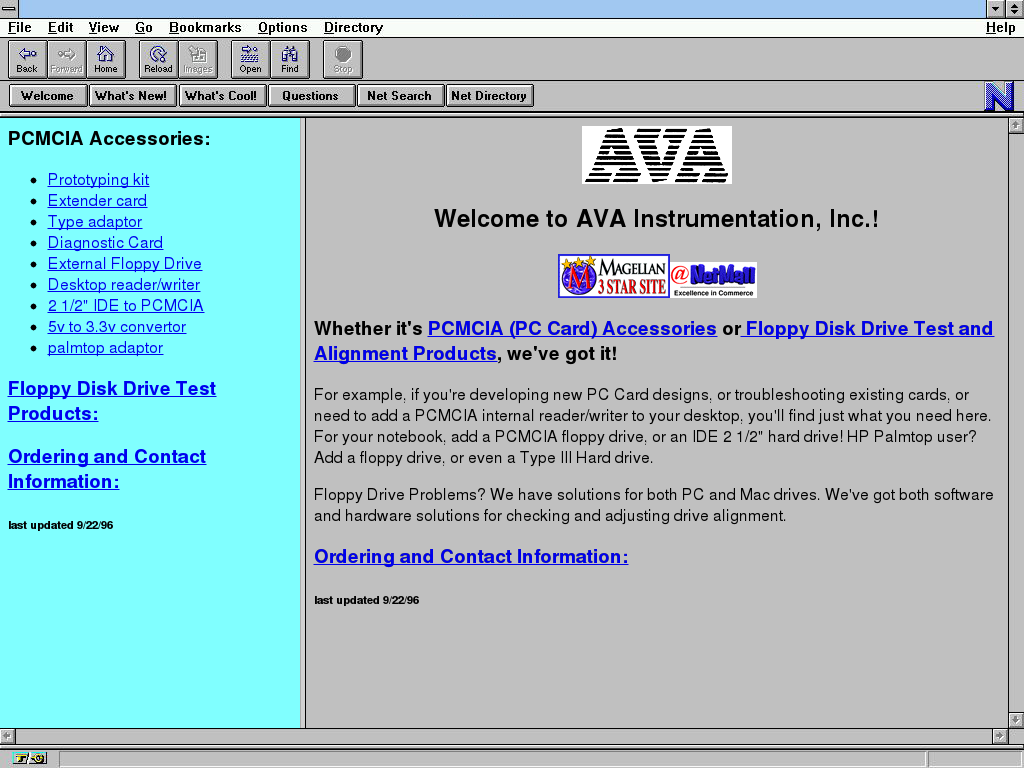Click the Back toolbar button

(27, 59)
